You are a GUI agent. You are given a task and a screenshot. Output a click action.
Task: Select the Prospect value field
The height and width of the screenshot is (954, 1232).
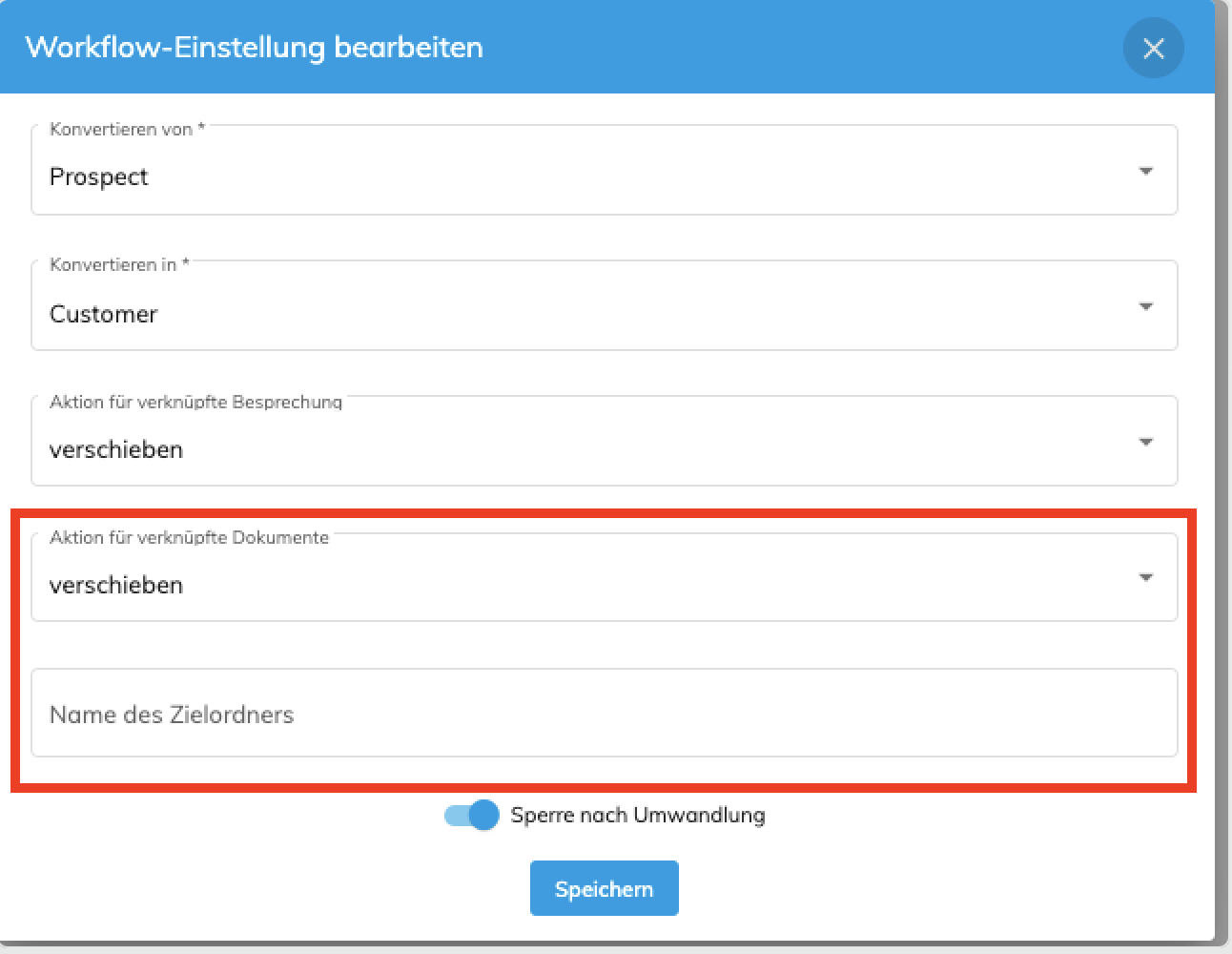(605, 171)
